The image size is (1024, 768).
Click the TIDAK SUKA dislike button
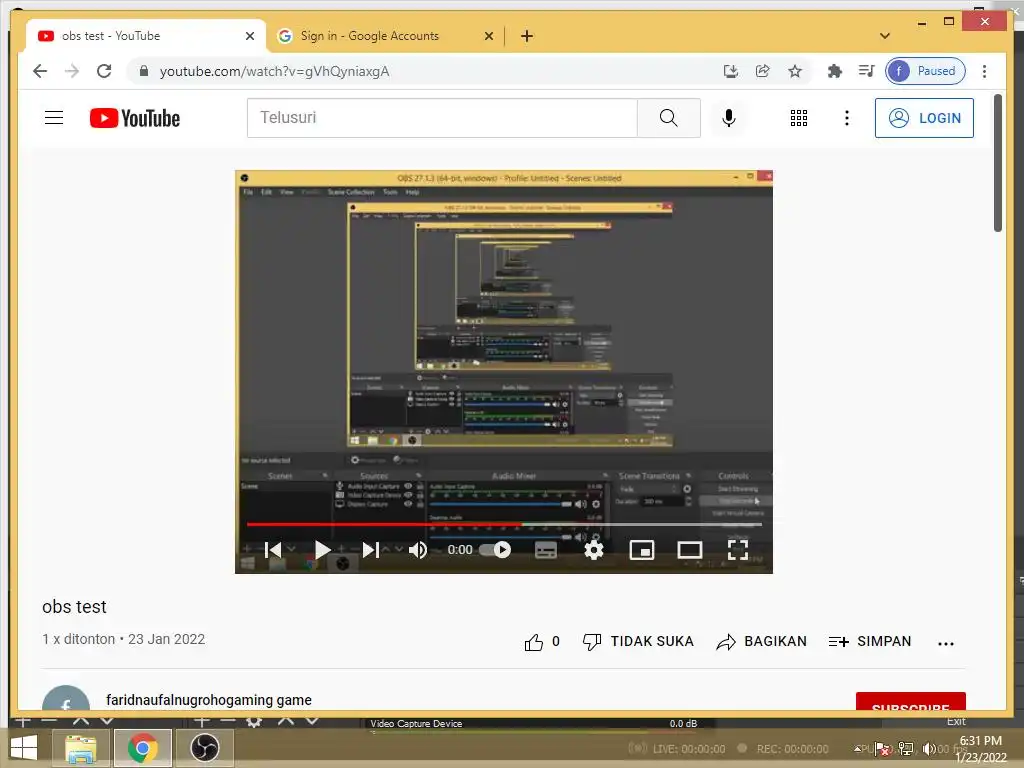click(x=638, y=641)
